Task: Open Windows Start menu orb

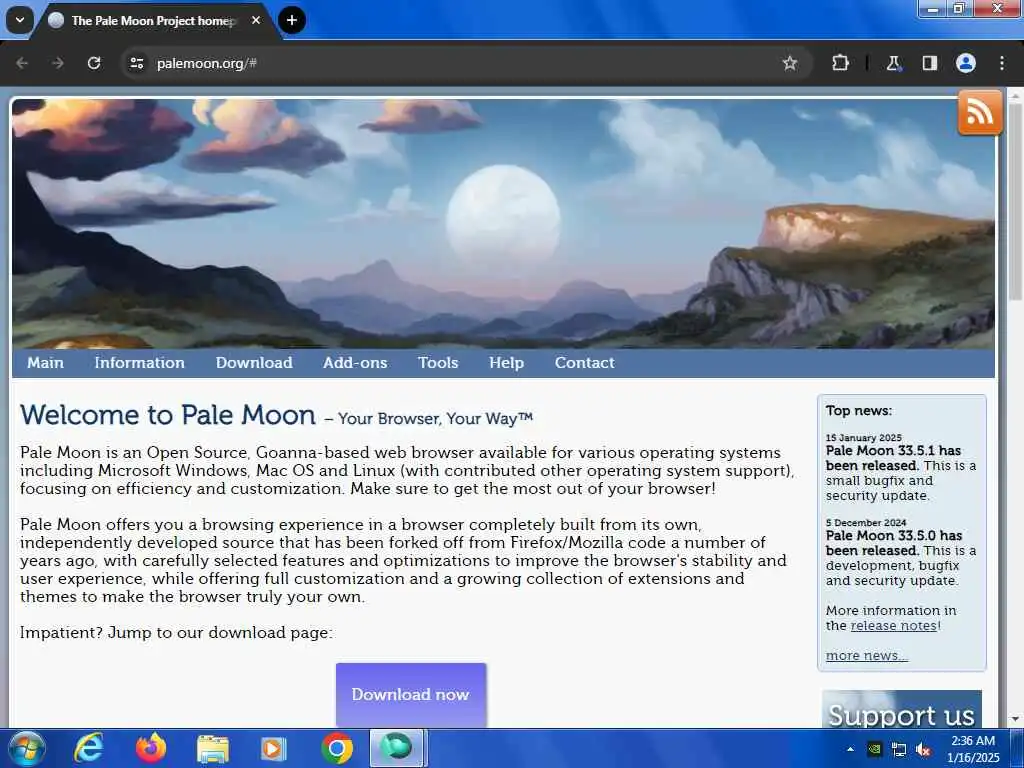Action: tap(26, 748)
